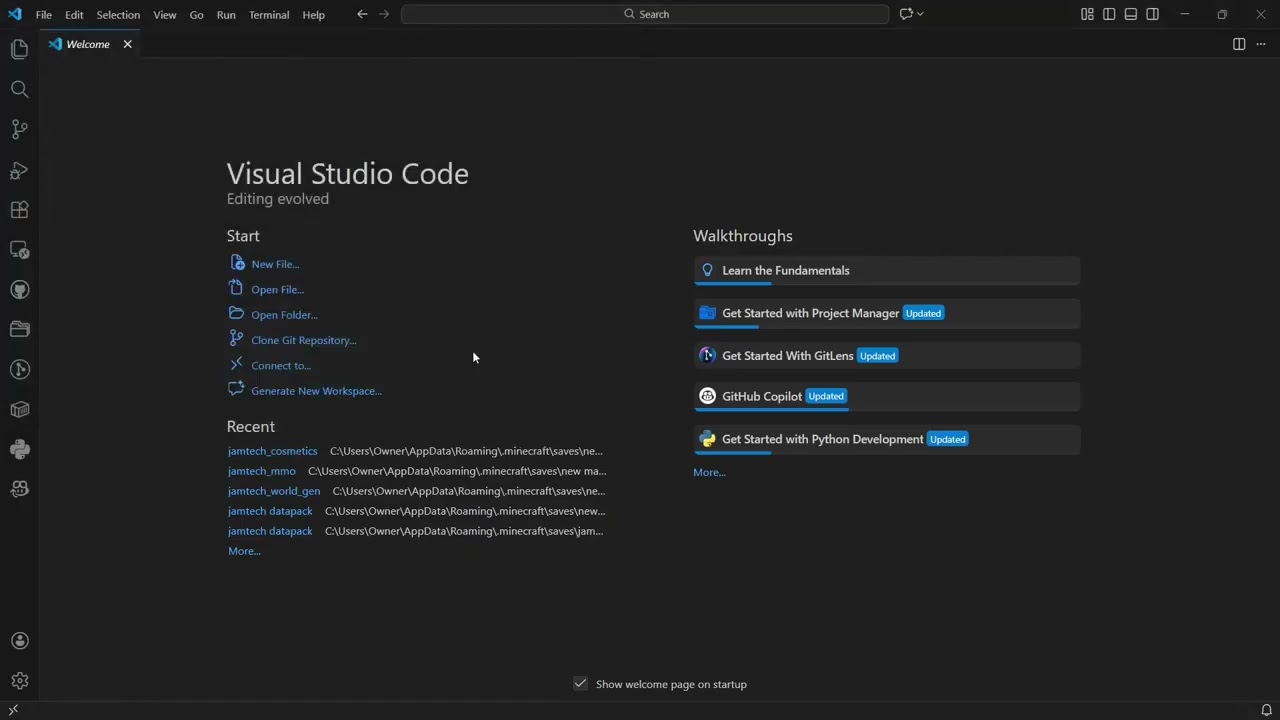Open Learn the Fundamentals walkthrough

887,271
